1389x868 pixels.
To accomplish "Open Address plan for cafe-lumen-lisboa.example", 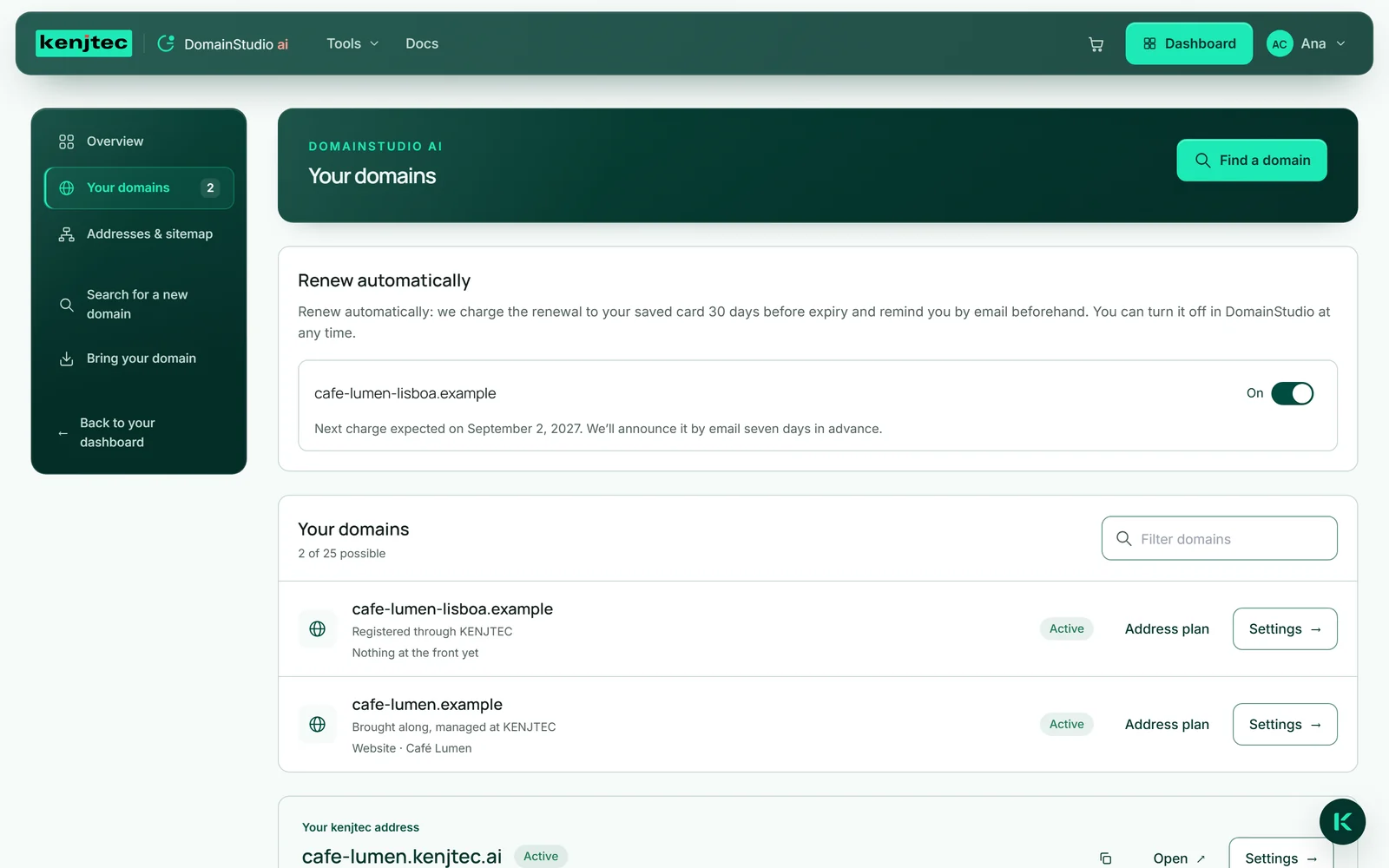I will pyautogui.click(x=1167, y=629).
